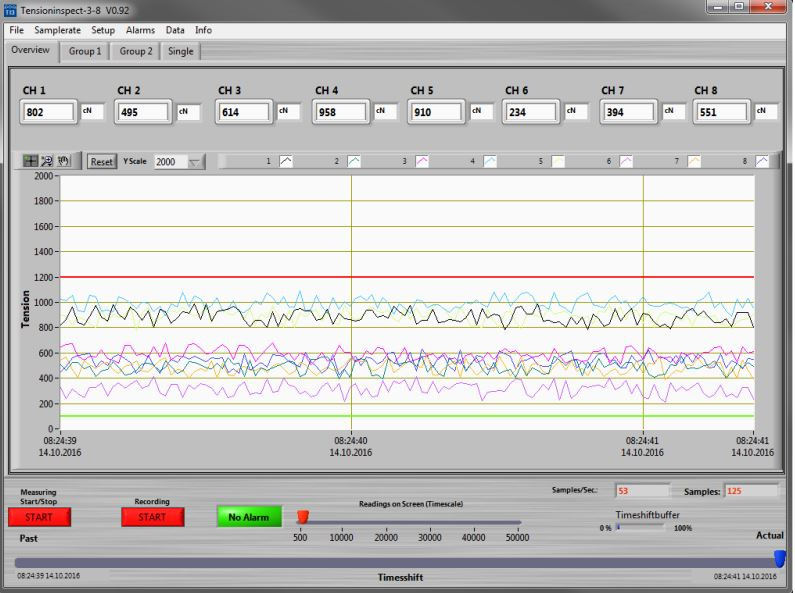Screen dimensions: 795x593
Task: Select the graph zoom magnifier tool
Action: click(47, 160)
